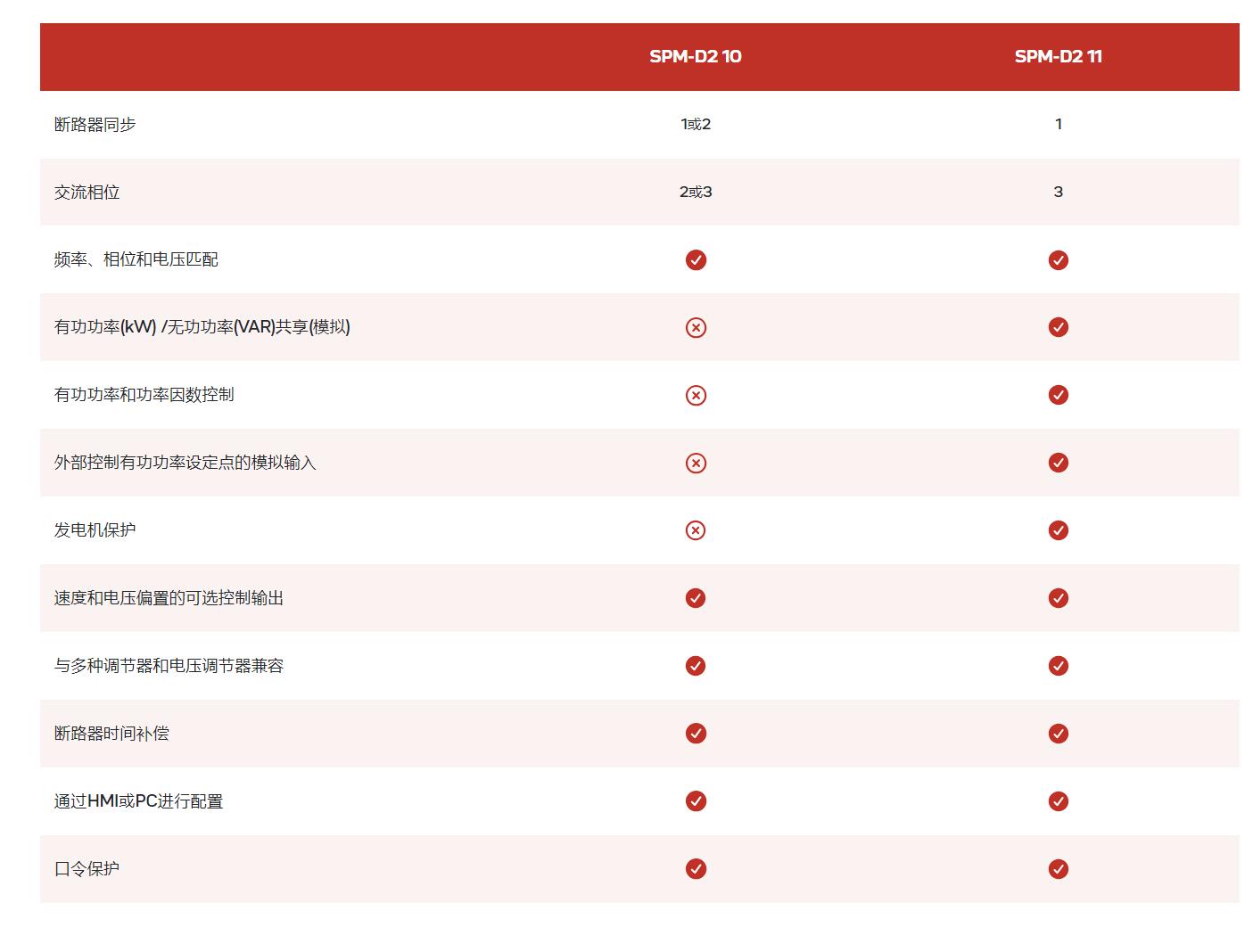Click the check icon for 断路器时间补偿 under SPM-D2 11
The height and width of the screenshot is (952, 1253).
tap(1058, 733)
